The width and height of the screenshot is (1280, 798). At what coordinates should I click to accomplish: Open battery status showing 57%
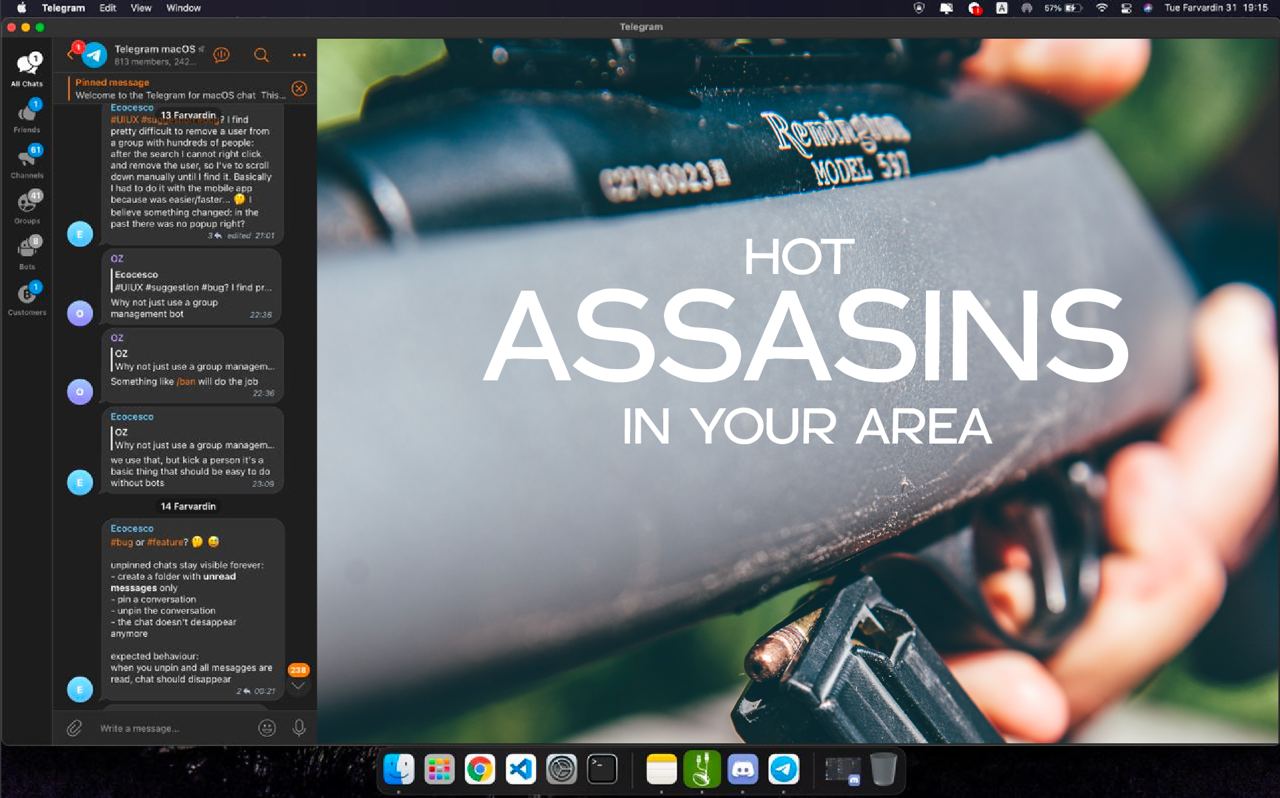[x=1063, y=8]
